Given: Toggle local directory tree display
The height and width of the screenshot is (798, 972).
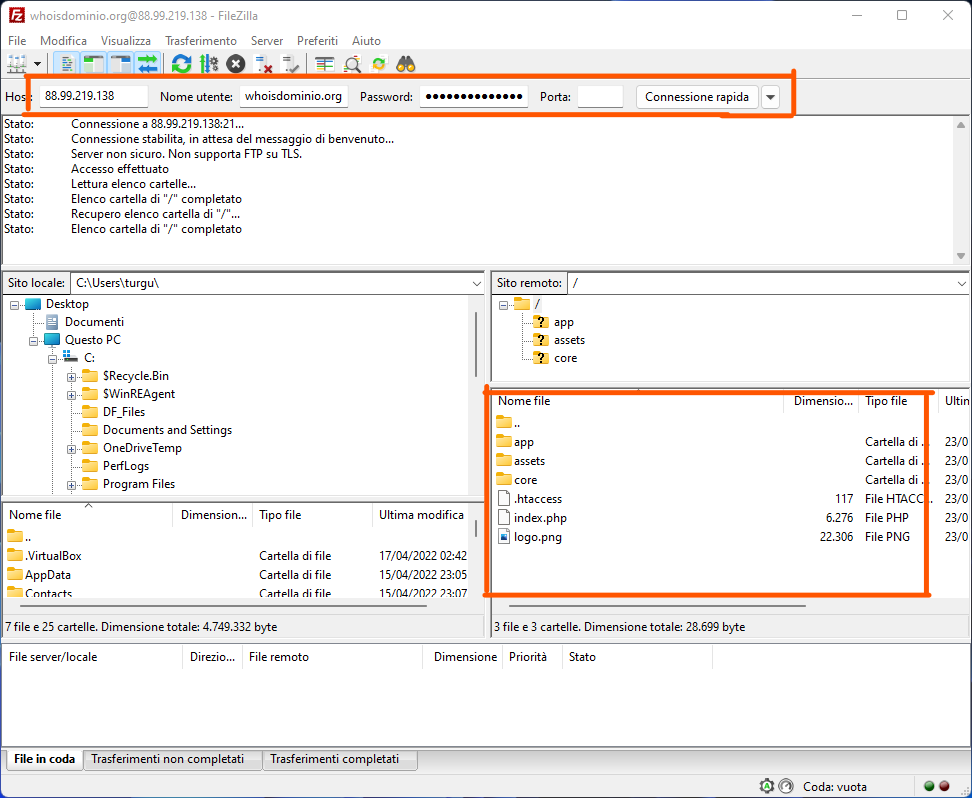Looking at the screenshot, I should point(94,64).
